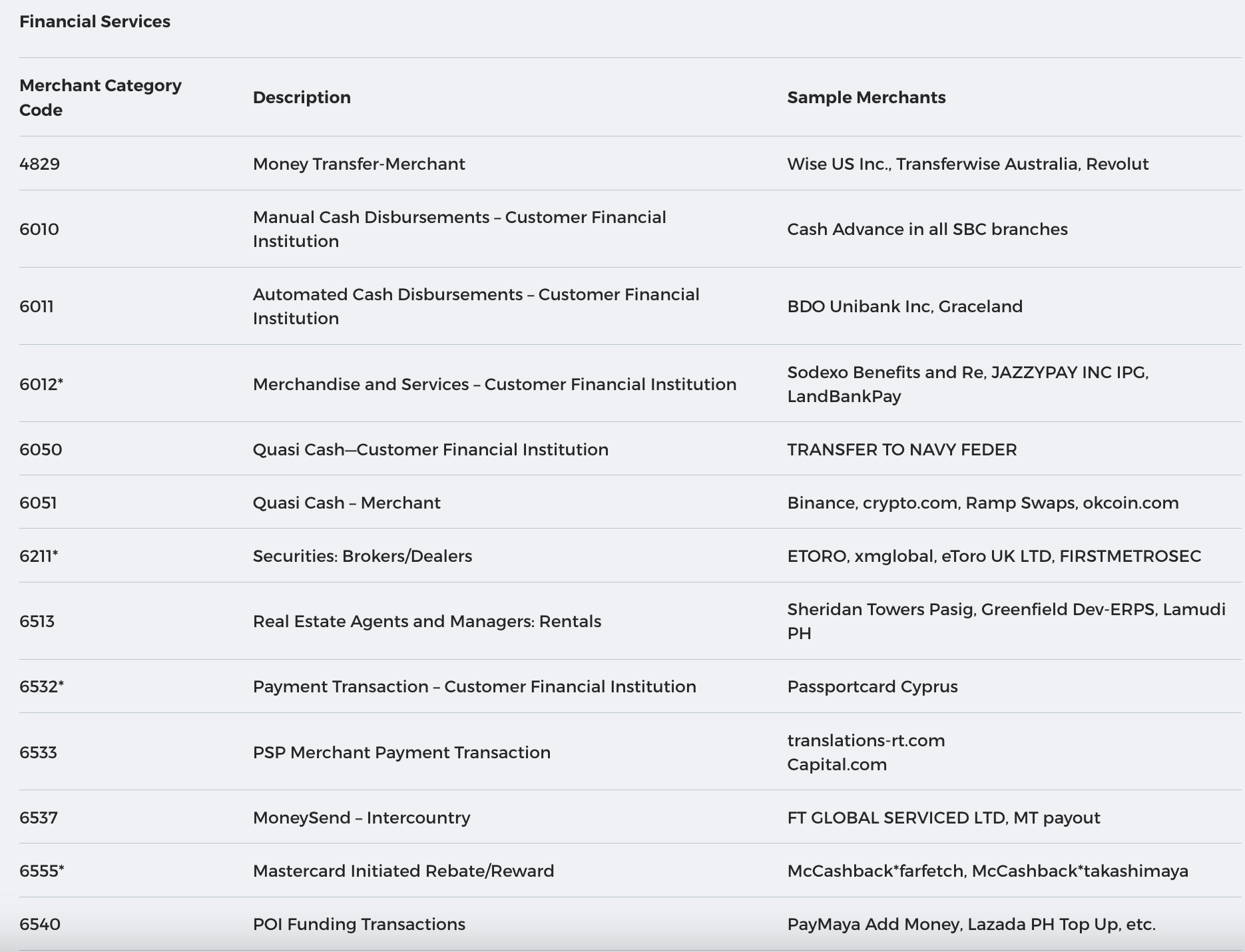Select code 6011 cell
Screen dimensions: 1245x952
click(37, 306)
